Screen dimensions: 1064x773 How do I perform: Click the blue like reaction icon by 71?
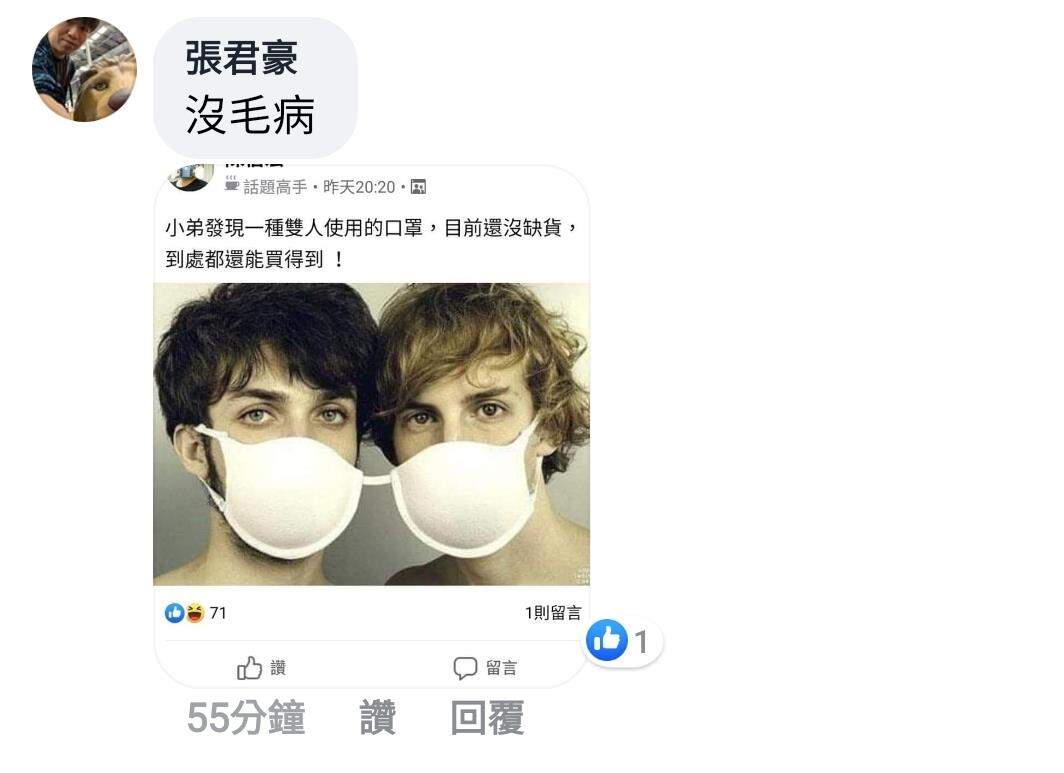[174, 613]
